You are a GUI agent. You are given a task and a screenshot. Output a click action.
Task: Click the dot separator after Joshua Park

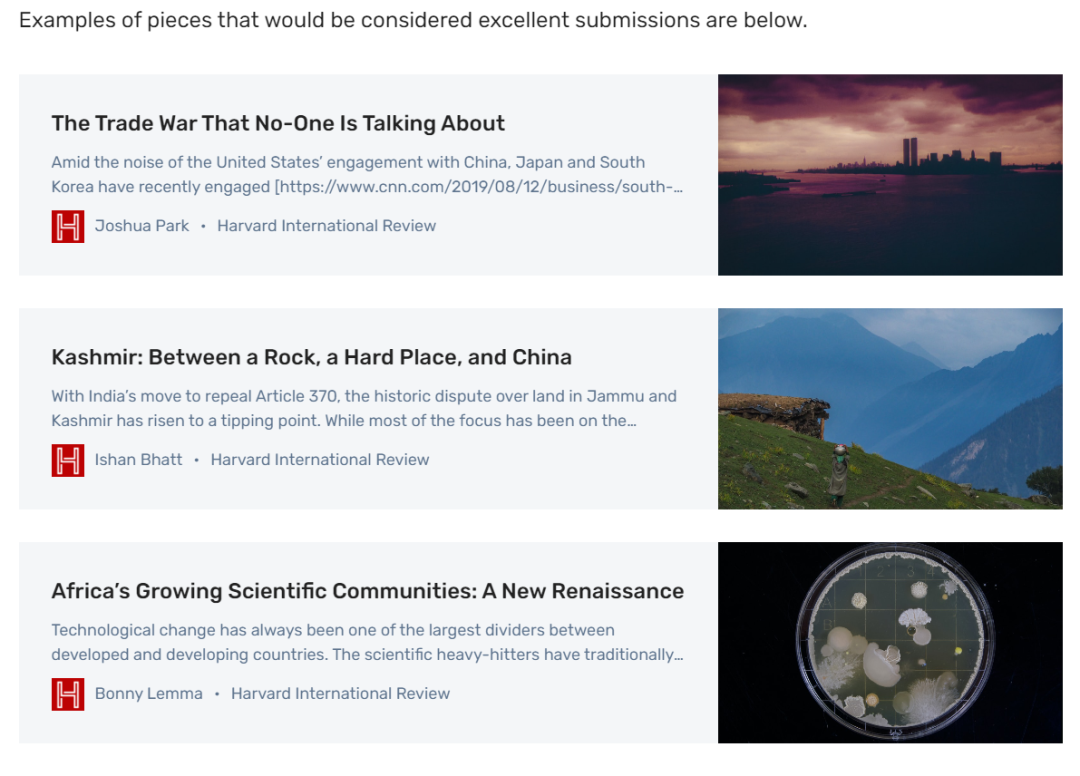(x=203, y=227)
